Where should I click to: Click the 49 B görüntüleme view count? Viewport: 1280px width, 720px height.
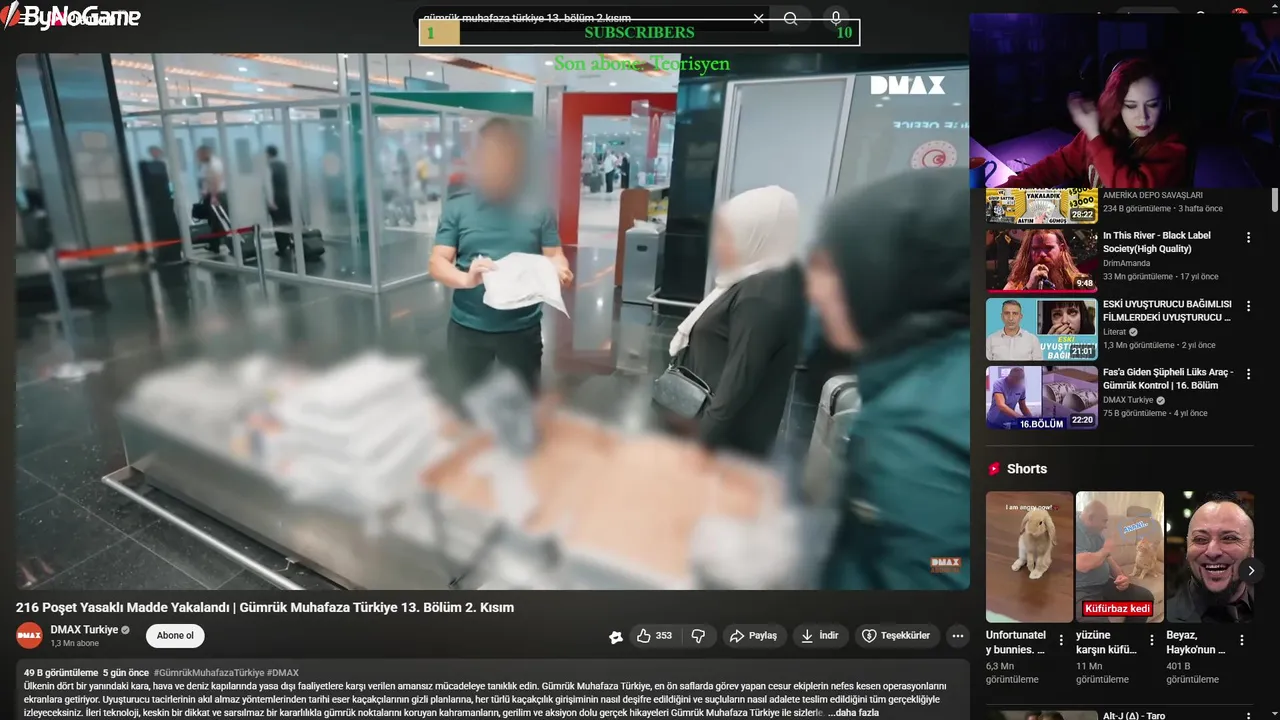61,673
